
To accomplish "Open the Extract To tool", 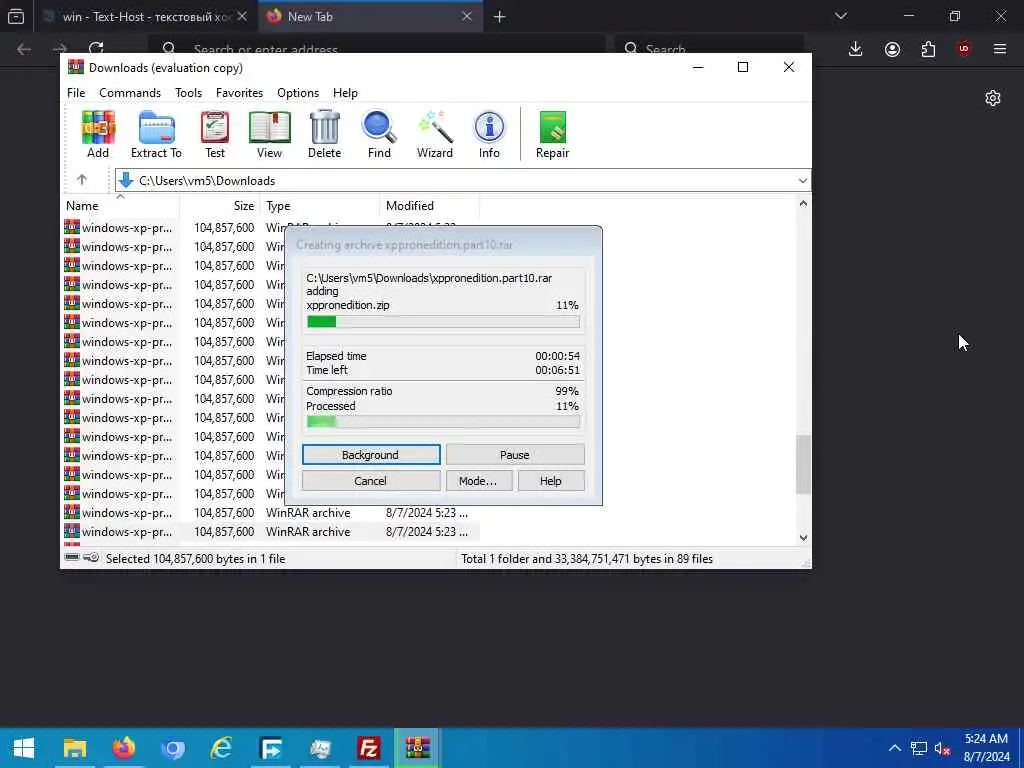I will [x=156, y=135].
